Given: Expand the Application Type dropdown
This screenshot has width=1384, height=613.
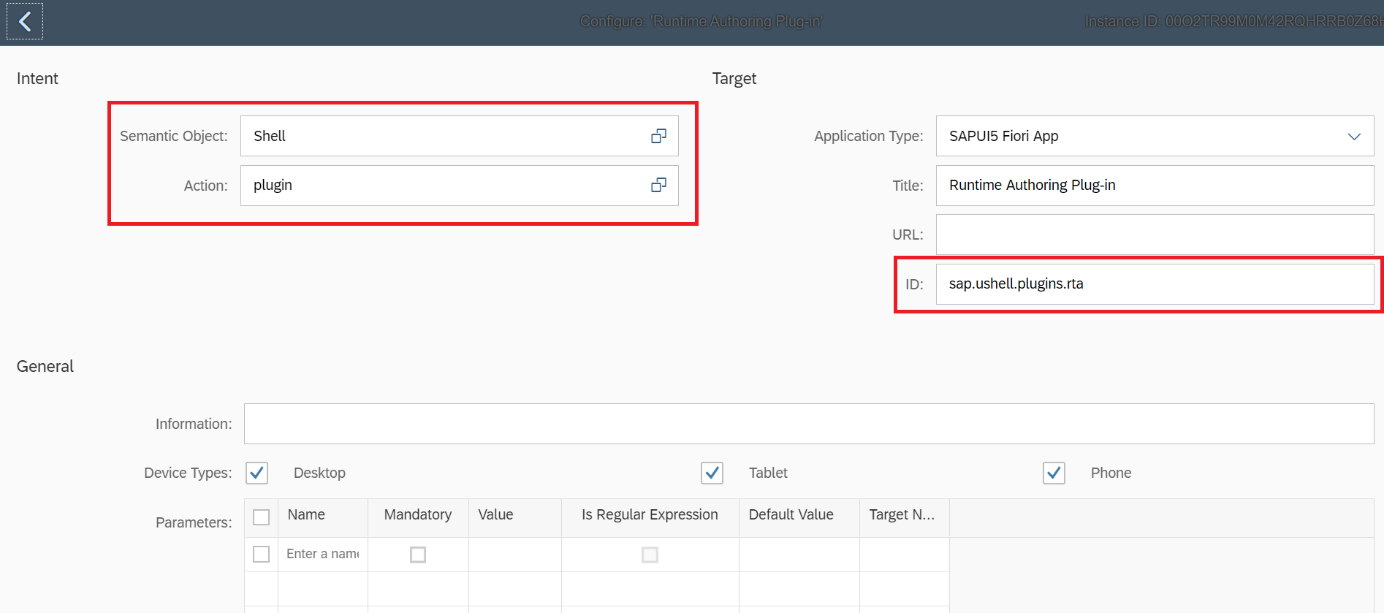Looking at the screenshot, I should coord(1354,136).
